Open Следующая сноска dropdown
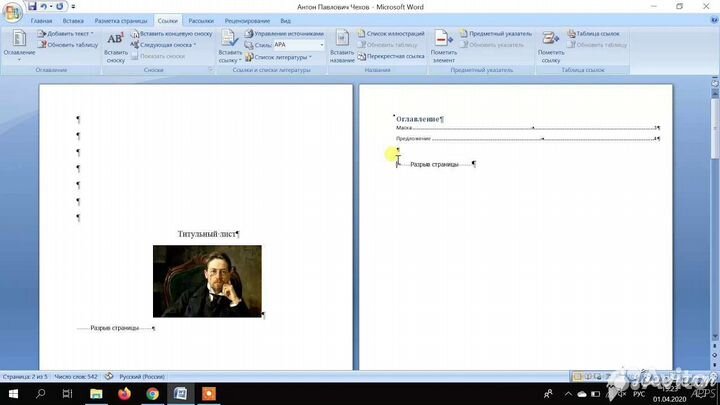Image resolution: width=720 pixels, height=405 pixels. tap(163, 45)
